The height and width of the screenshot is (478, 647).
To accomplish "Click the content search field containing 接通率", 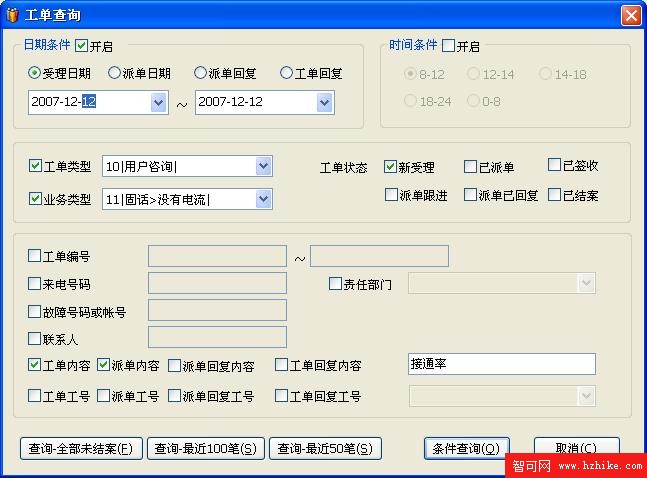I will pyautogui.click(x=502, y=364).
